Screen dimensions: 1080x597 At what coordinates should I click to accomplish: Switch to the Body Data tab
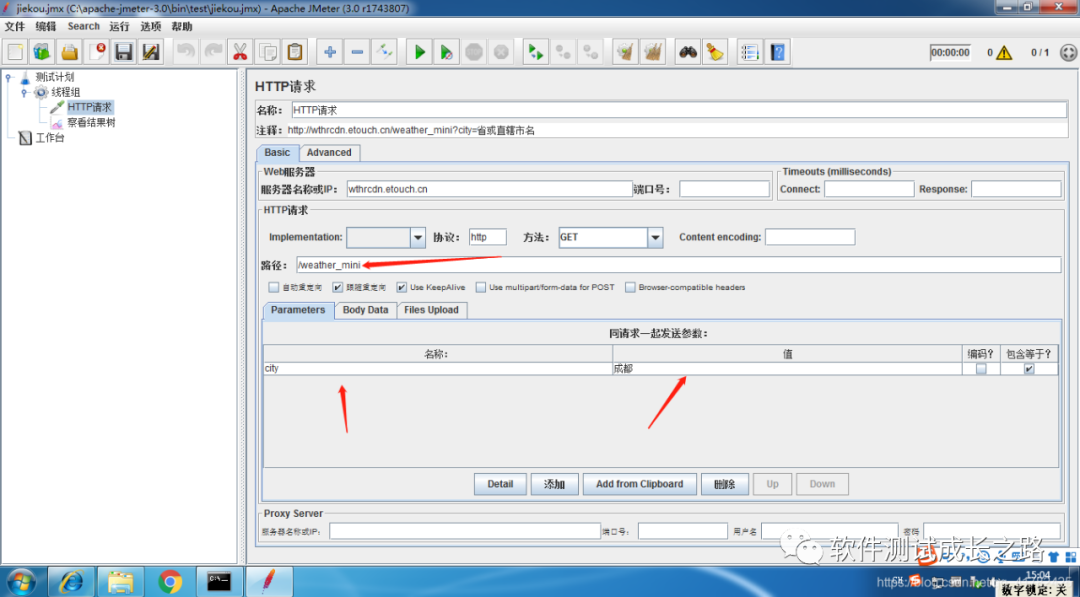click(366, 310)
